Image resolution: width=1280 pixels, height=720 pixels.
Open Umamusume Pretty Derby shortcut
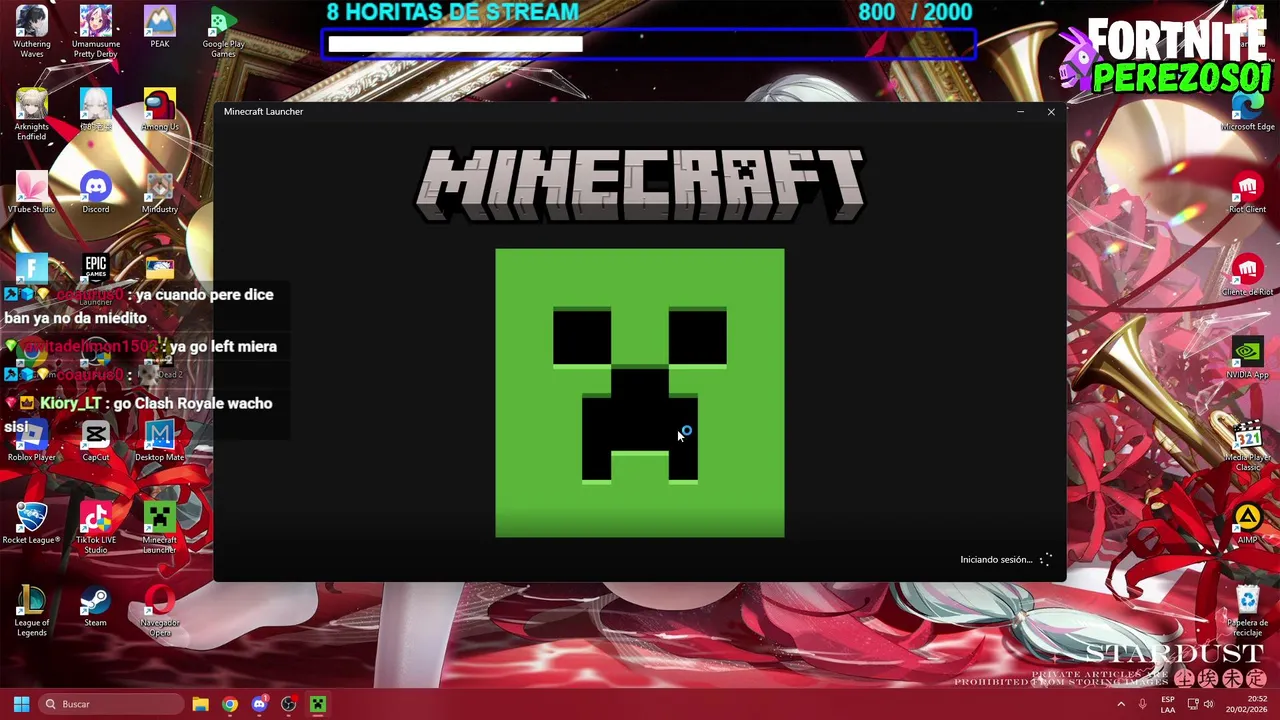point(96,31)
